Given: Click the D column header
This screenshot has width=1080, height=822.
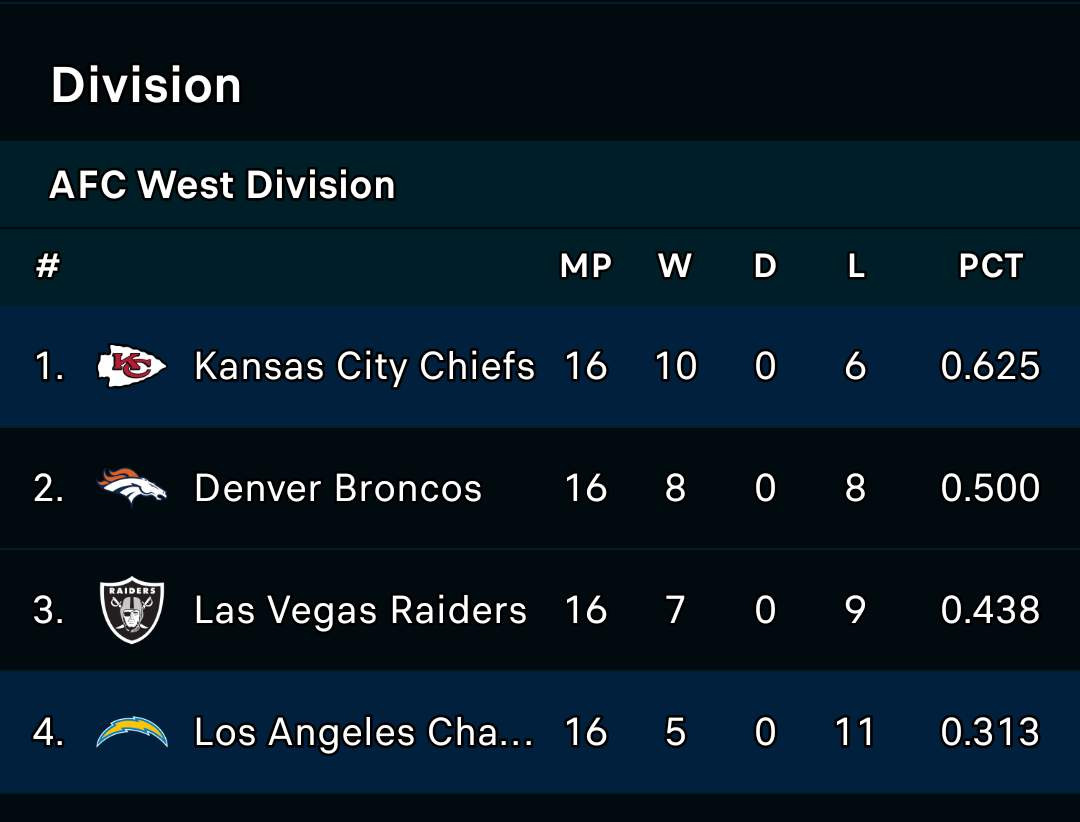Looking at the screenshot, I should point(765,266).
